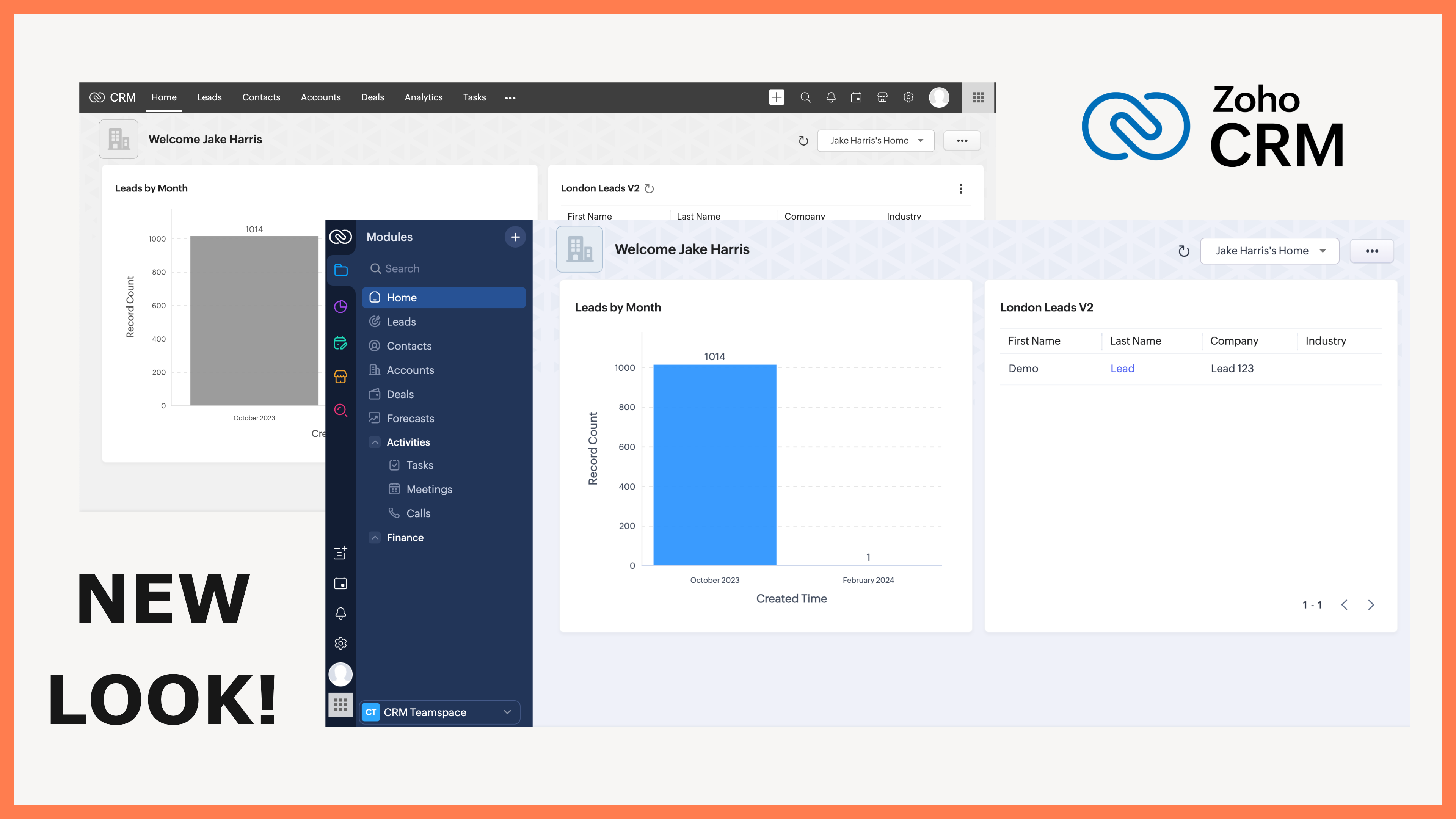Image resolution: width=1456 pixels, height=819 pixels.
Task: Open Deals tab in old top navigation
Action: coord(372,97)
